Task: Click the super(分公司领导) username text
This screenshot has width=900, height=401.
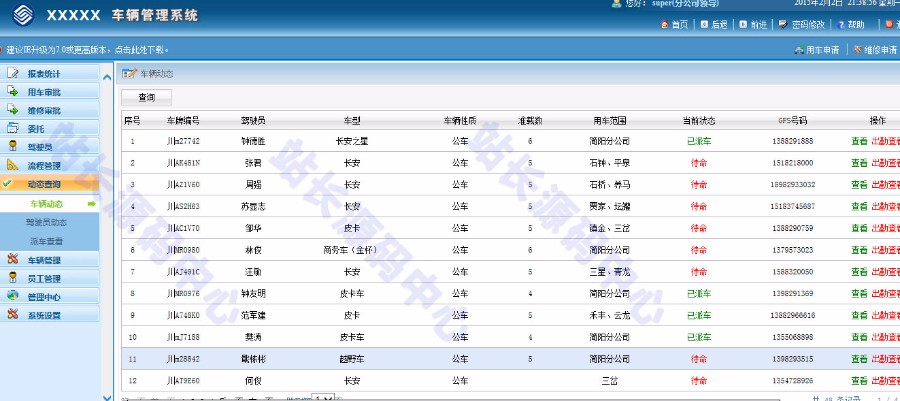Action: 685,3
